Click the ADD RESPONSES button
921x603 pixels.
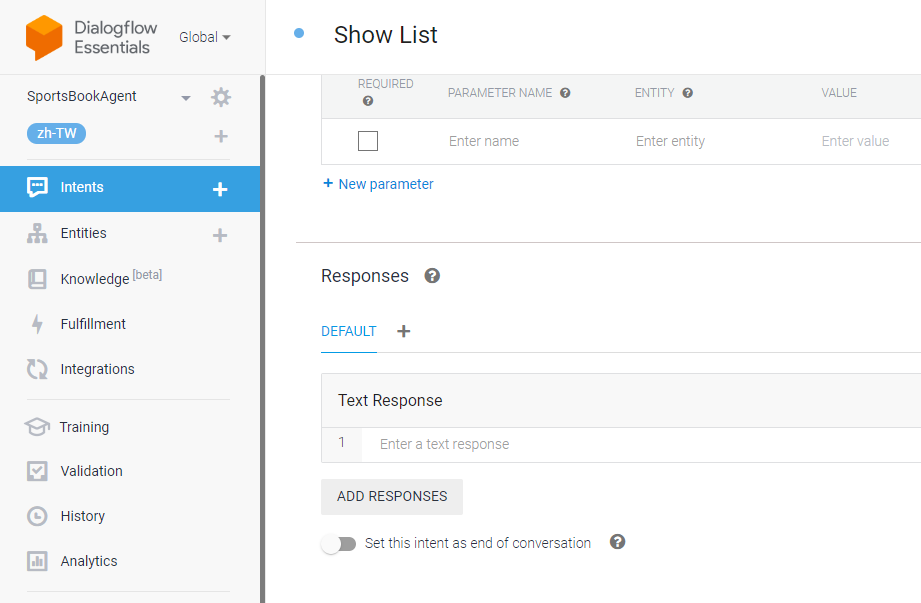(x=392, y=497)
